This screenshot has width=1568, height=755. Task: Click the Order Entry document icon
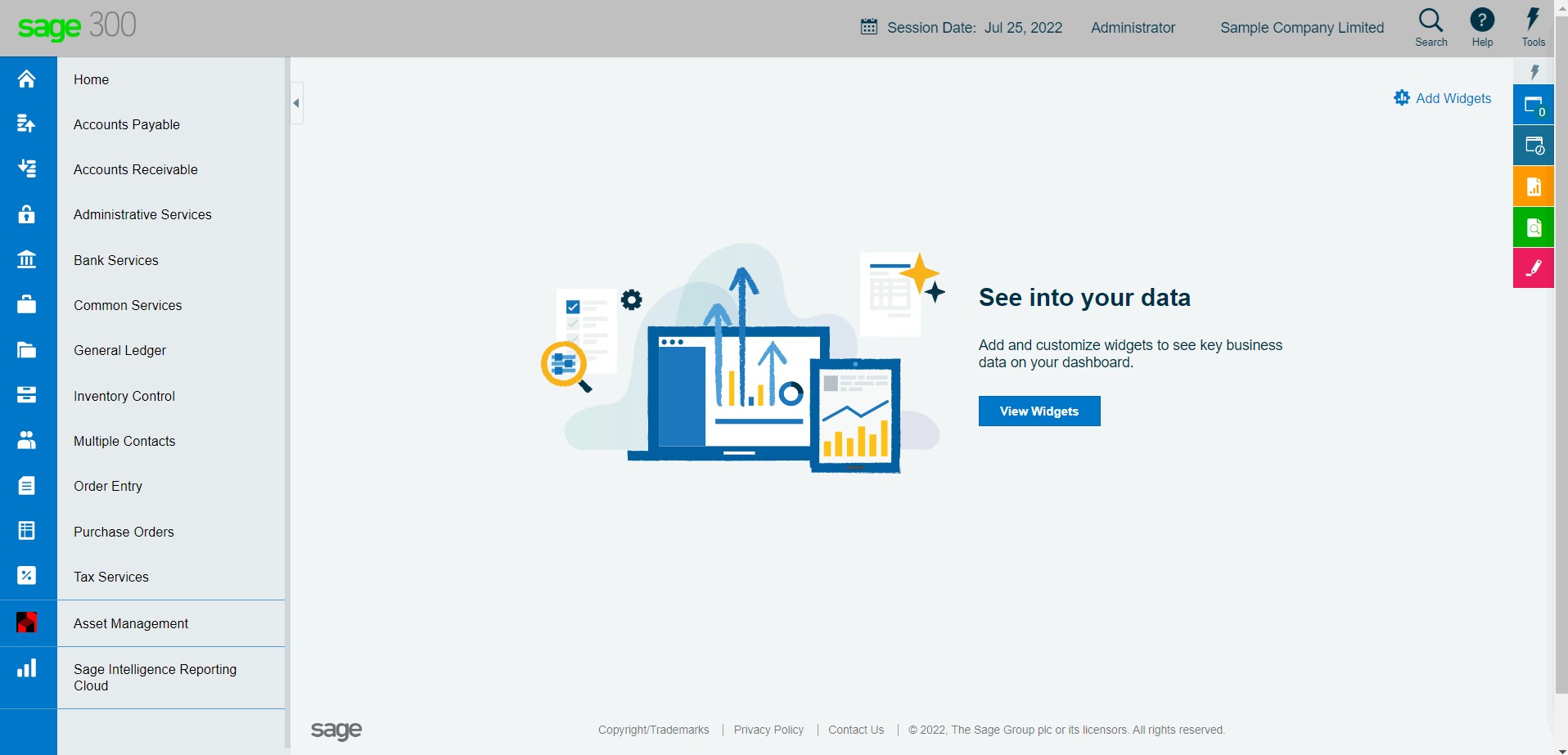click(x=27, y=486)
